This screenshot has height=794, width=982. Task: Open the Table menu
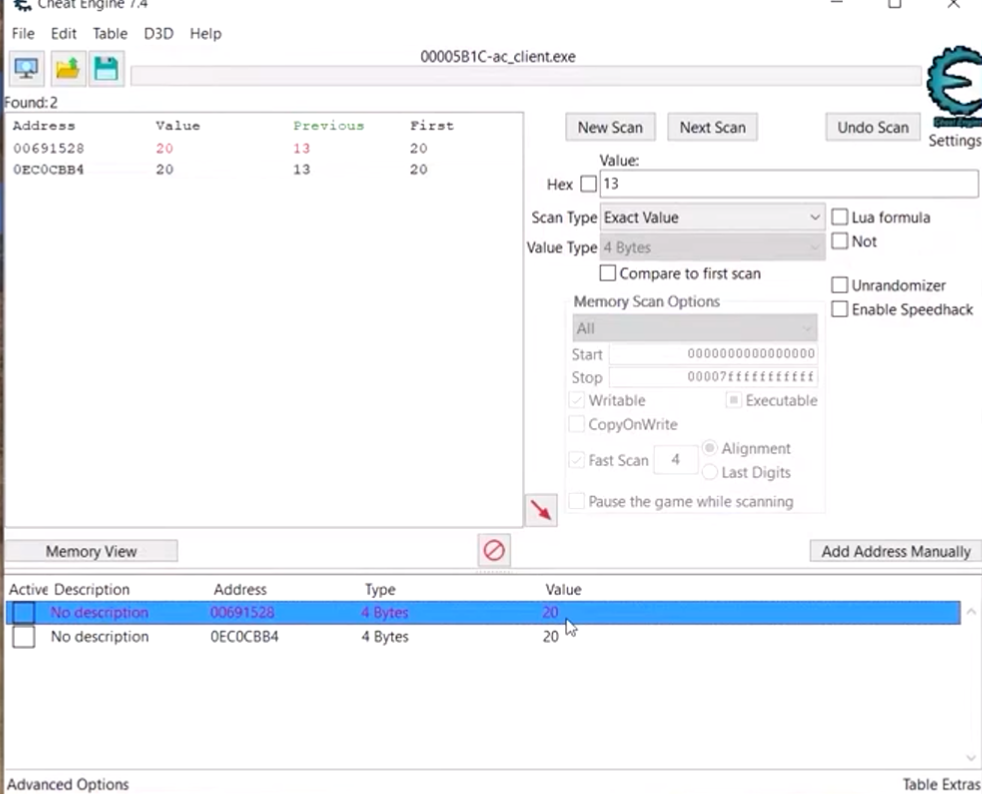tap(110, 33)
